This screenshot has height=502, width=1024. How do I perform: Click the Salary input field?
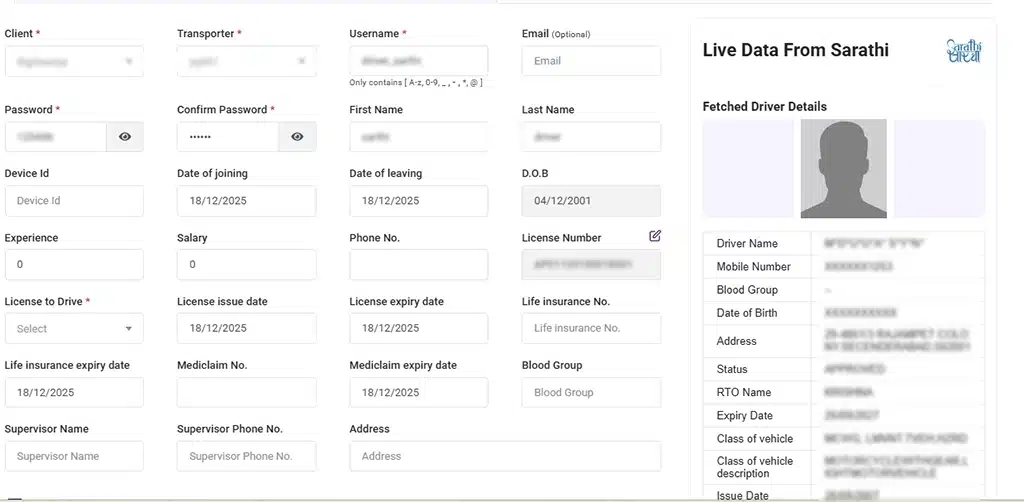coord(246,264)
